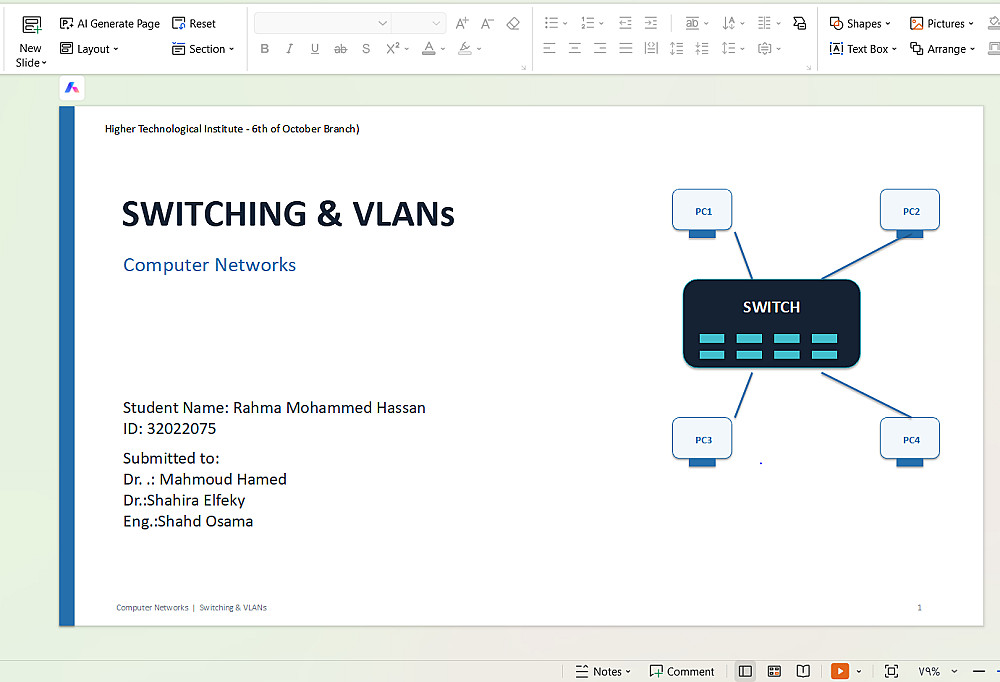This screenshot has height=682, width=1000.
Task: Toggle Italic text style
Action: coord(290,48)
